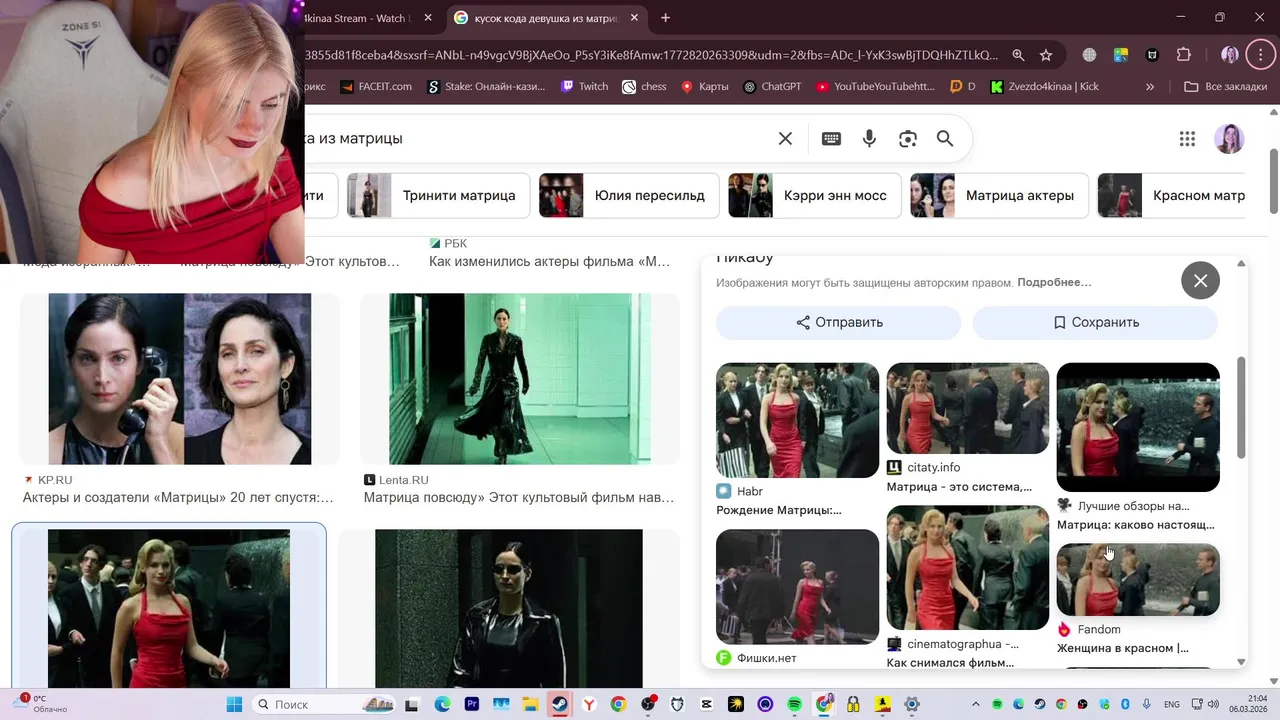Viewport: 1280px width, 720px height.
Task: Switch to the 4kinaa Stream tab
Action: pos(360,18)
